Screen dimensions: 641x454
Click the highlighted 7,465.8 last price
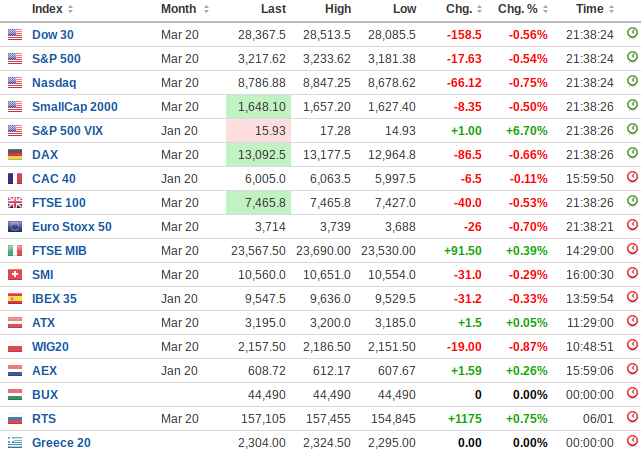click(x=258, y=203)
